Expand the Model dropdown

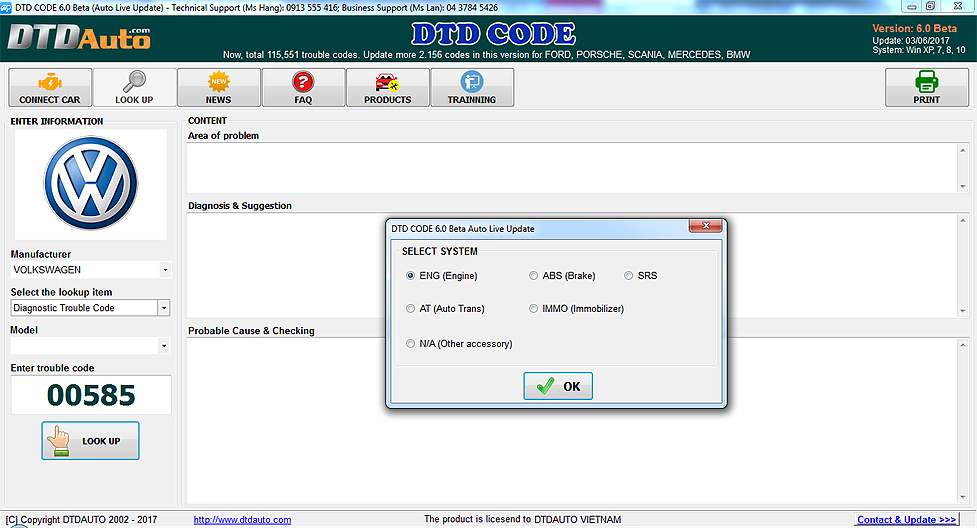click(x=164, y=345)
